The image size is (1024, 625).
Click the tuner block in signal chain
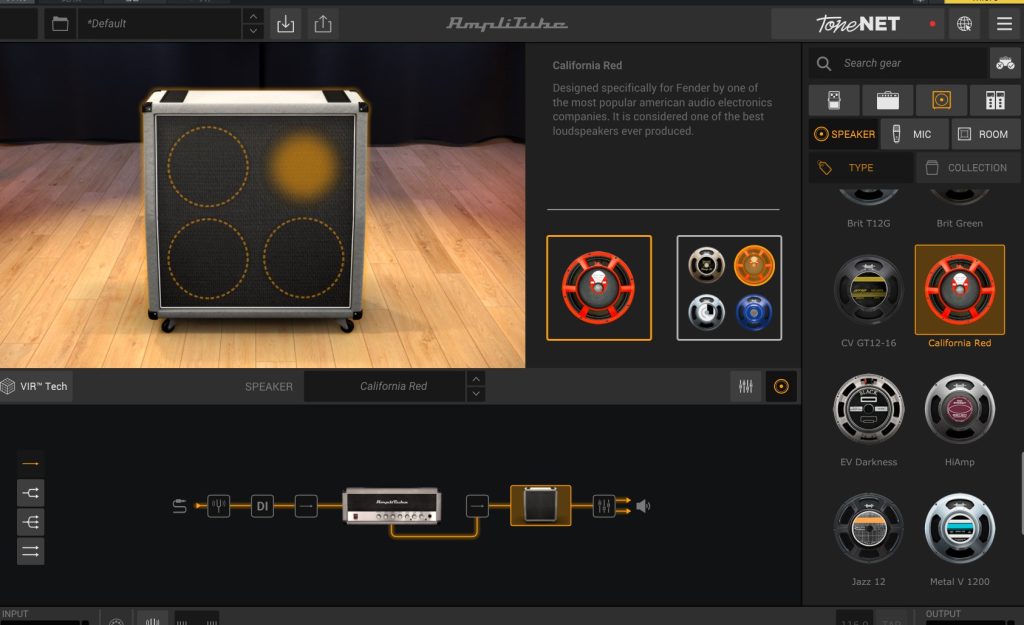(x=220, y=507)
